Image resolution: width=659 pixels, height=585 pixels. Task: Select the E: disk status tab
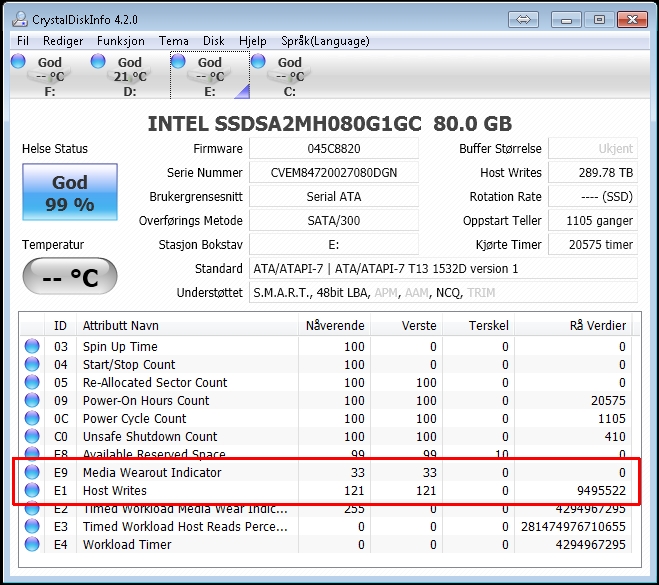coord(210,76)
